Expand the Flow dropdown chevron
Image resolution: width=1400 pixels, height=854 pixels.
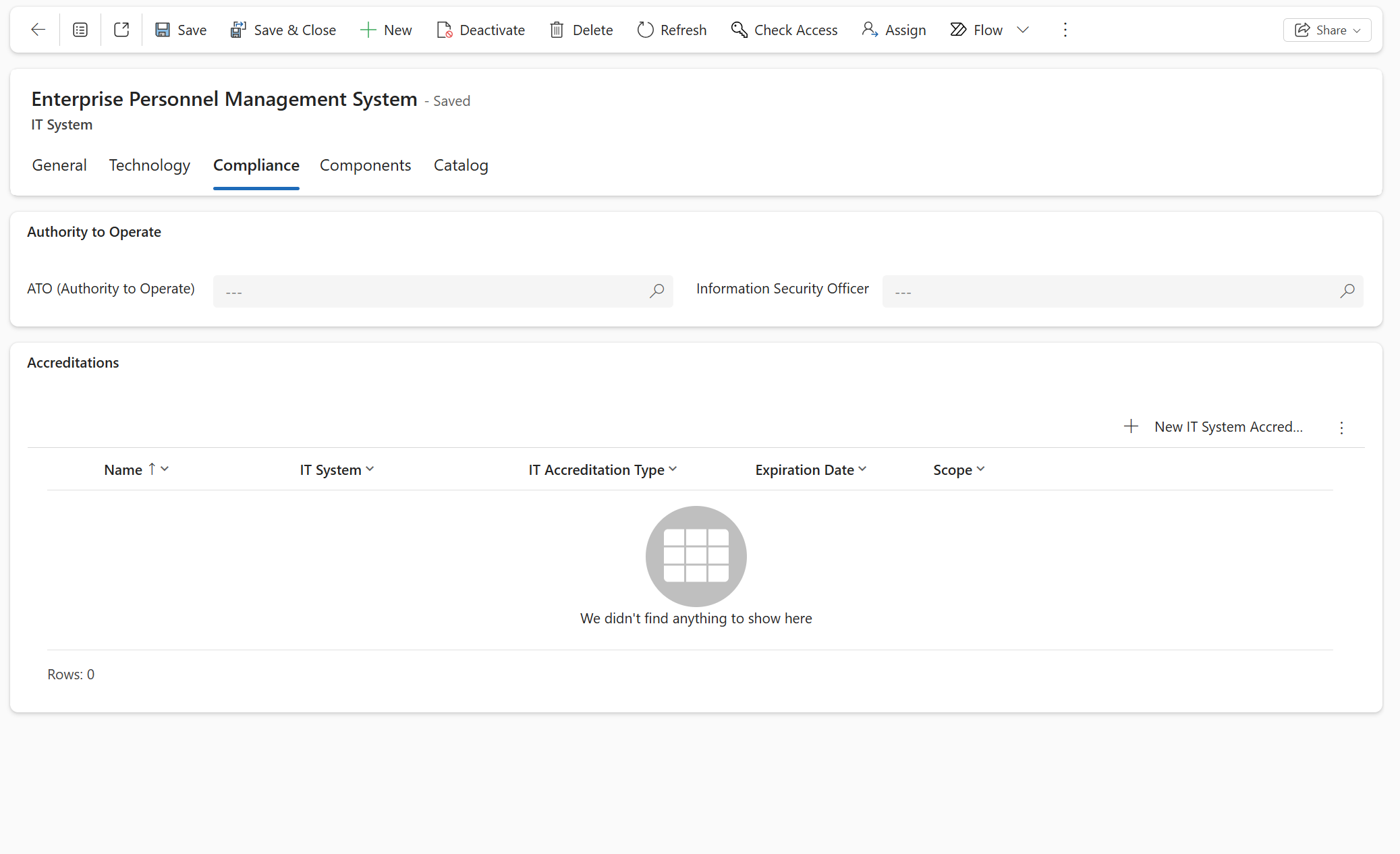tap(1023, 30)
